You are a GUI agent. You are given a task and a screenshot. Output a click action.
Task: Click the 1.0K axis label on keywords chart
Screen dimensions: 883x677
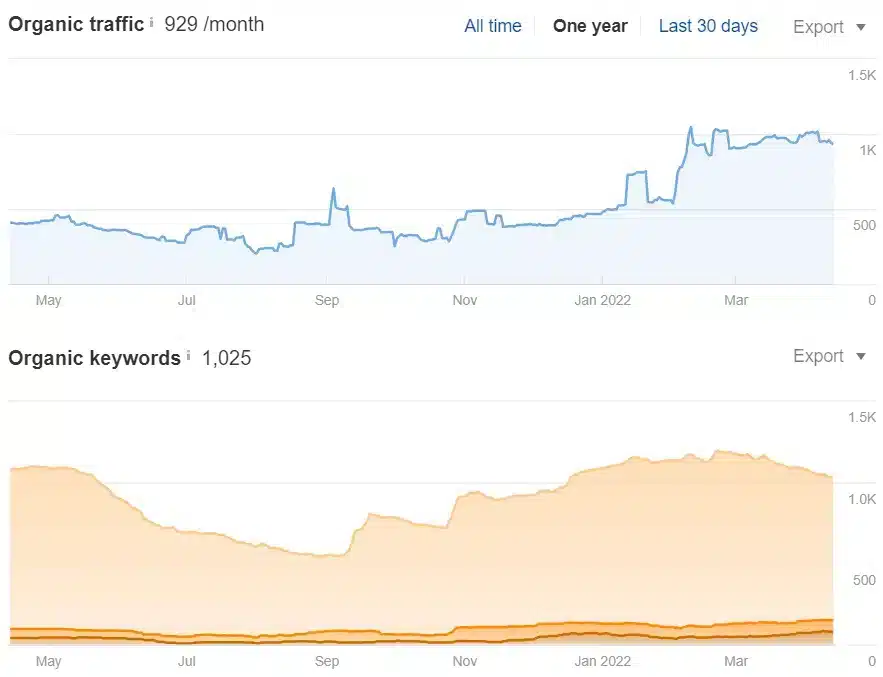click(861, 498)
